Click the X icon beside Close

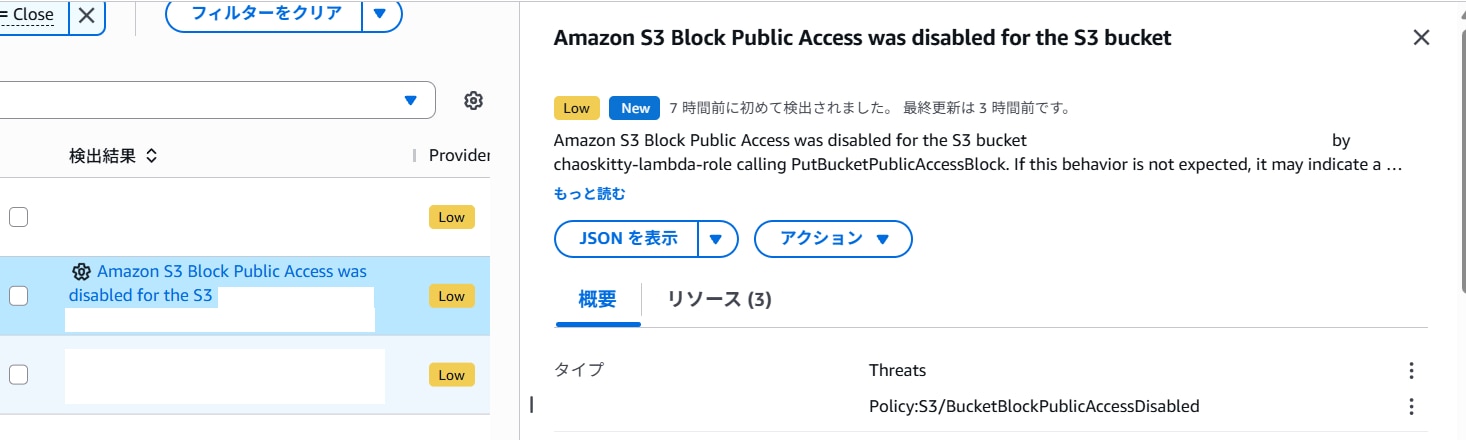click(87, 15)
